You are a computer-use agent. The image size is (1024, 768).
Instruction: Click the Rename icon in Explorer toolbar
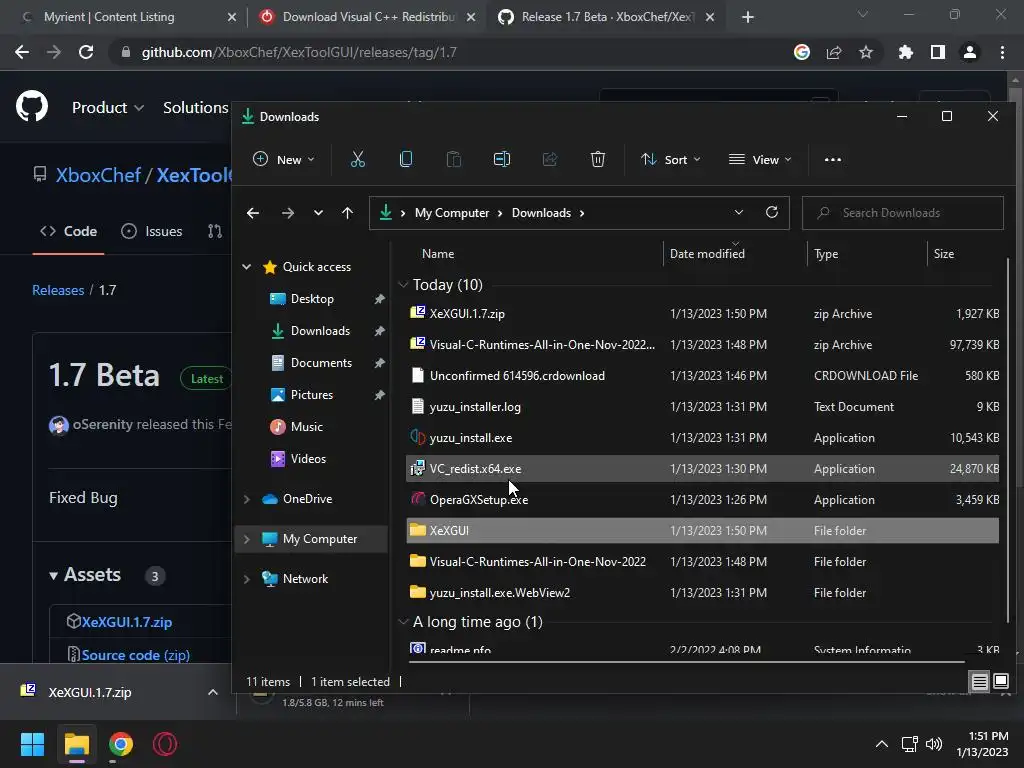pyautogui.click(x=502, y=159)
